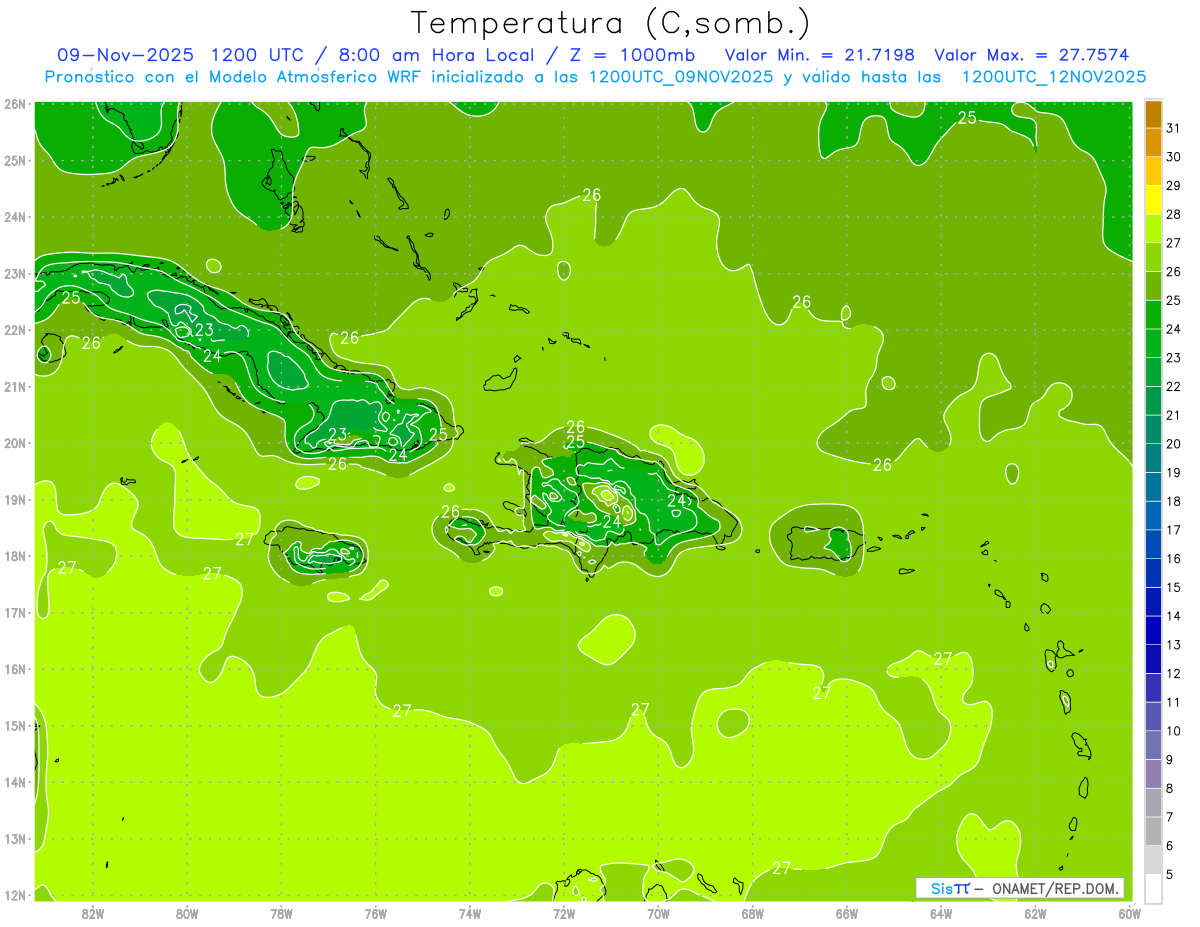The height and width of the screenshot is (927, 1200).
Task: Click the title "Temperatura (C,somb.)"
Action: [611, 23]
